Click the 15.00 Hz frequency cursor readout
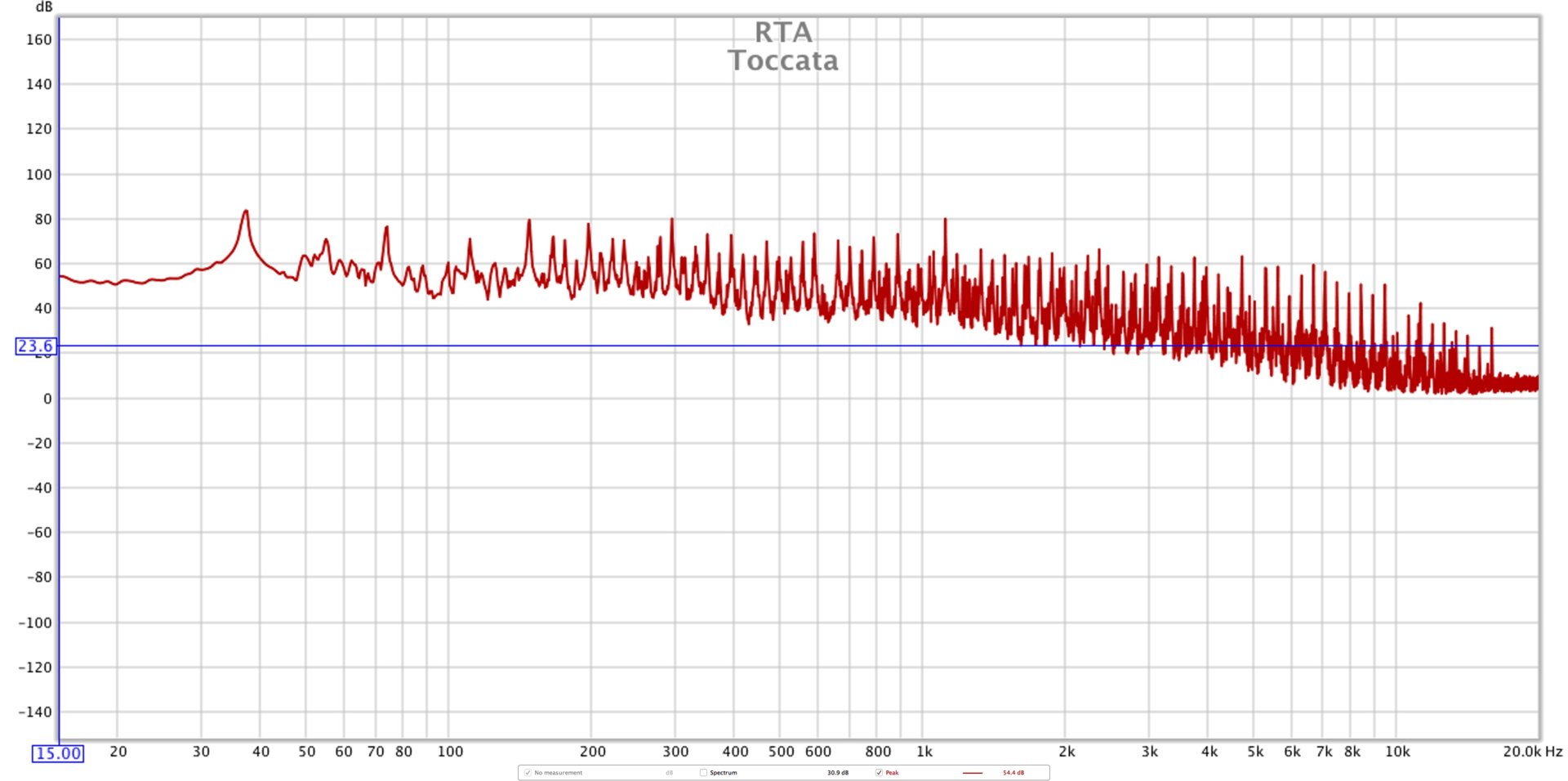The width and height of the screenshot is (1568, 781). tap(58, 753)
